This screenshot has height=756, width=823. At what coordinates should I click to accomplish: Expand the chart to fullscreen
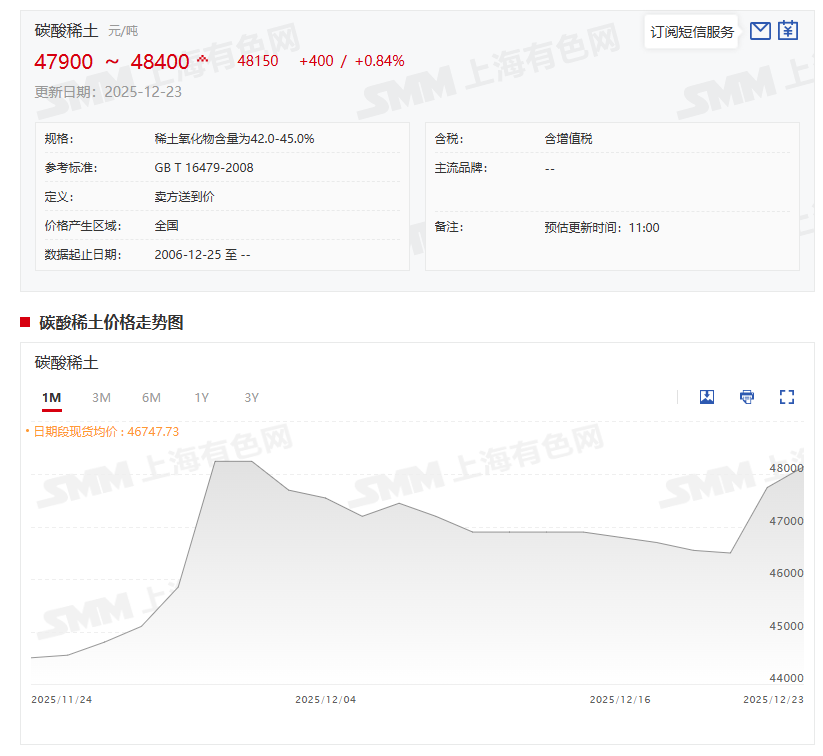[x=787, y=397]
